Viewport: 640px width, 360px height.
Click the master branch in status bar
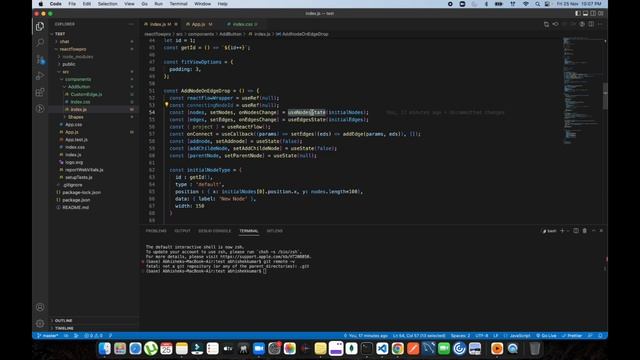pyautogui.click(x=48, y=336)
